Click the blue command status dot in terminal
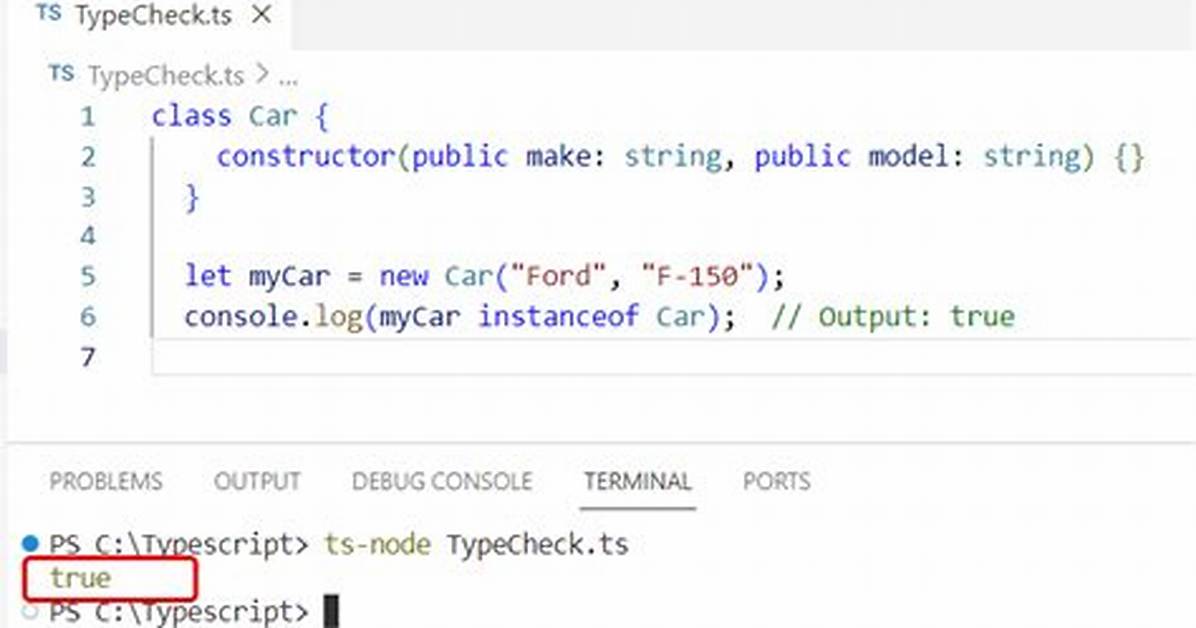 pyautogui.click(x=30, y=543)
